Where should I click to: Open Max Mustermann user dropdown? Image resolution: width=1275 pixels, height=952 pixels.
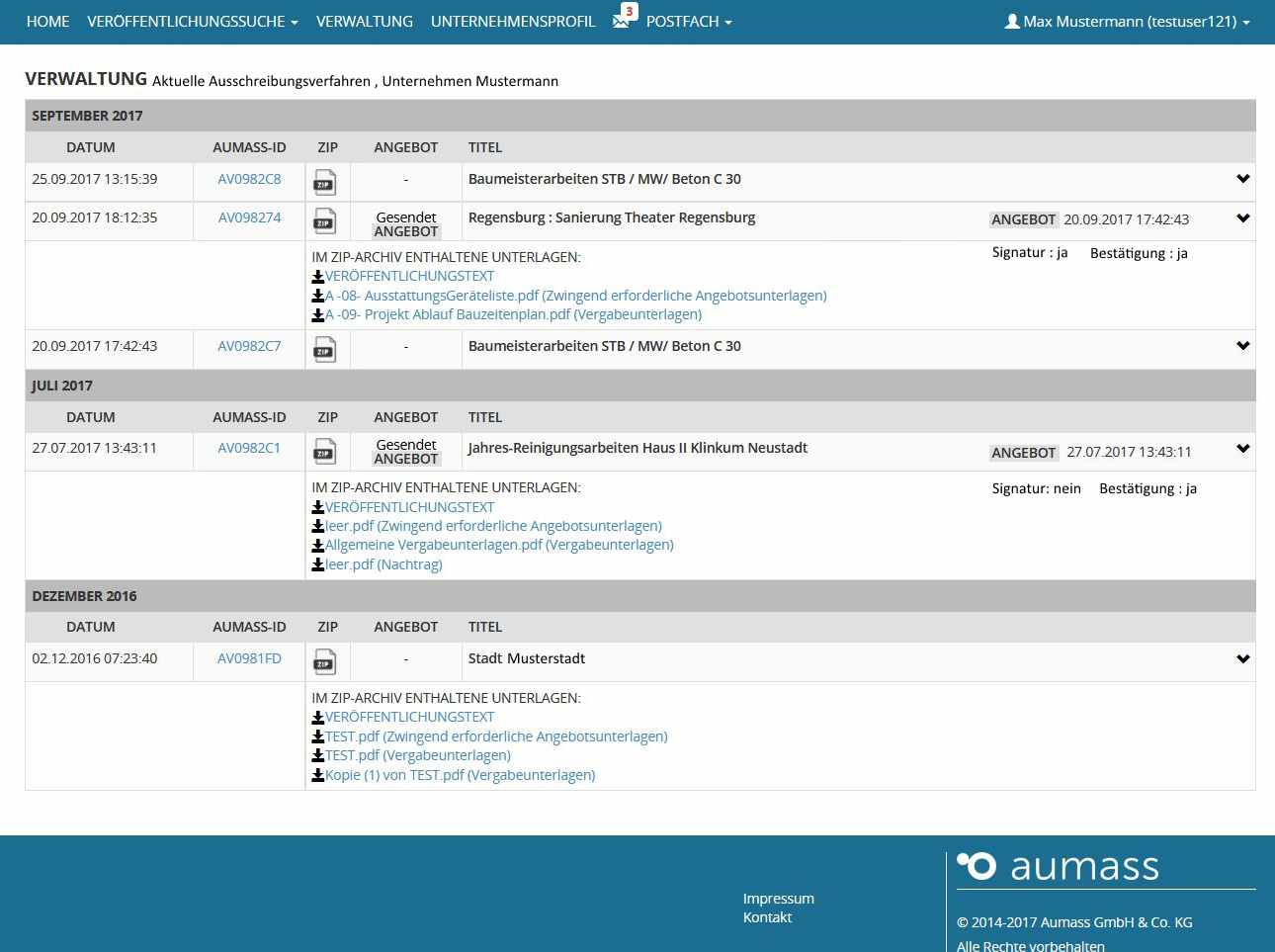point(1128,21)
